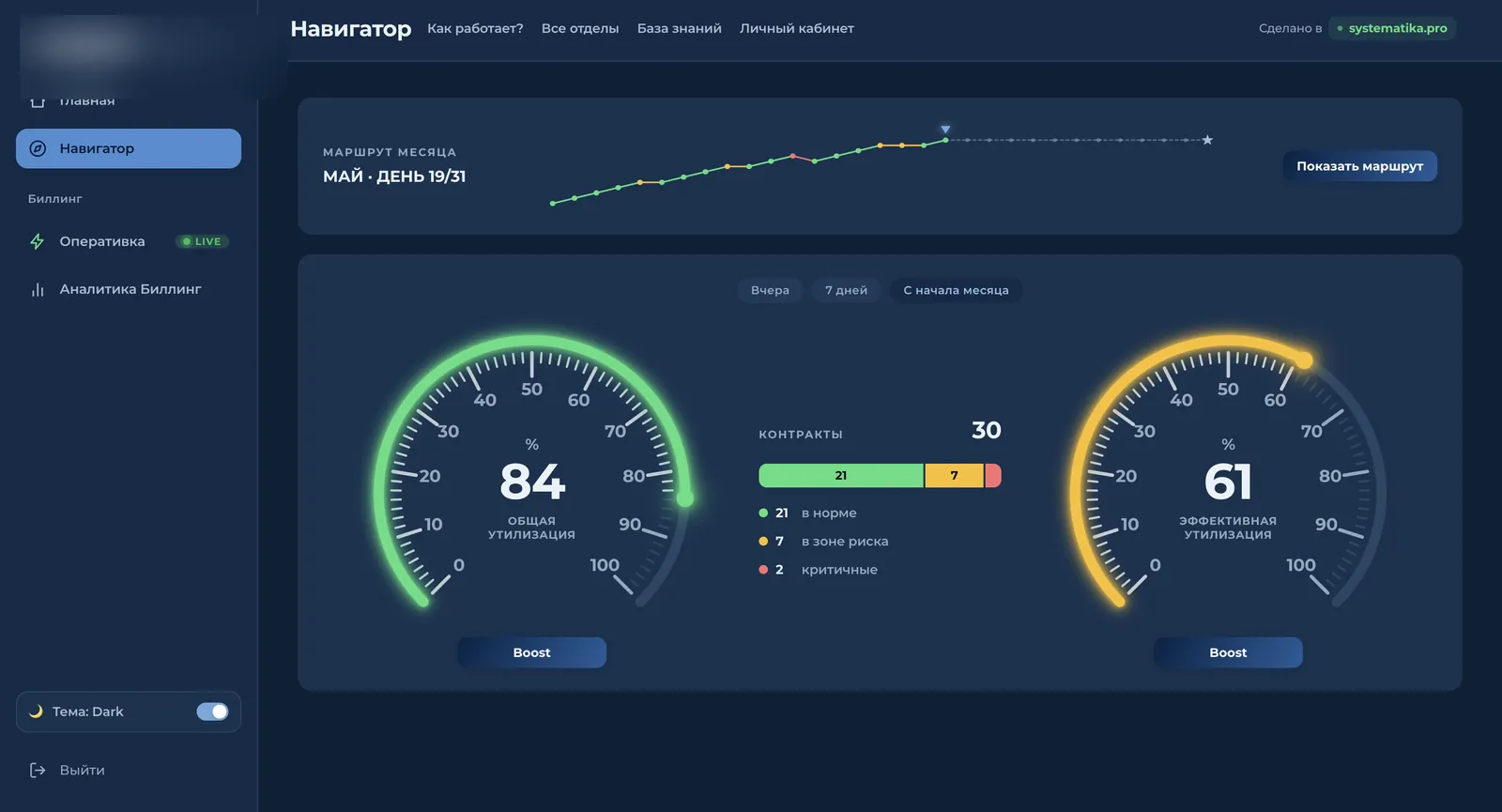Click Boost under Общая утилизация gauge

tap(531, 652)
